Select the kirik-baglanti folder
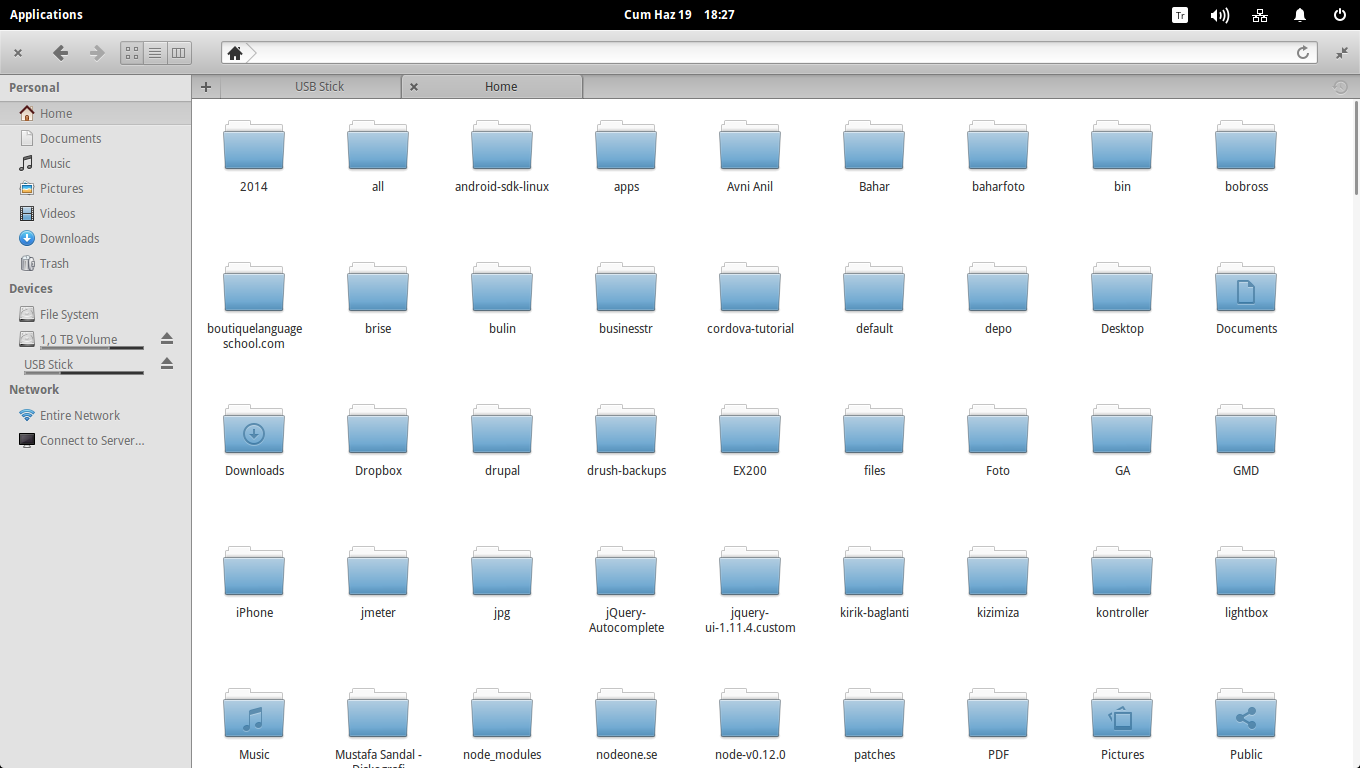The height and width of the screenshot is (768, 1360). click(874, 582)
